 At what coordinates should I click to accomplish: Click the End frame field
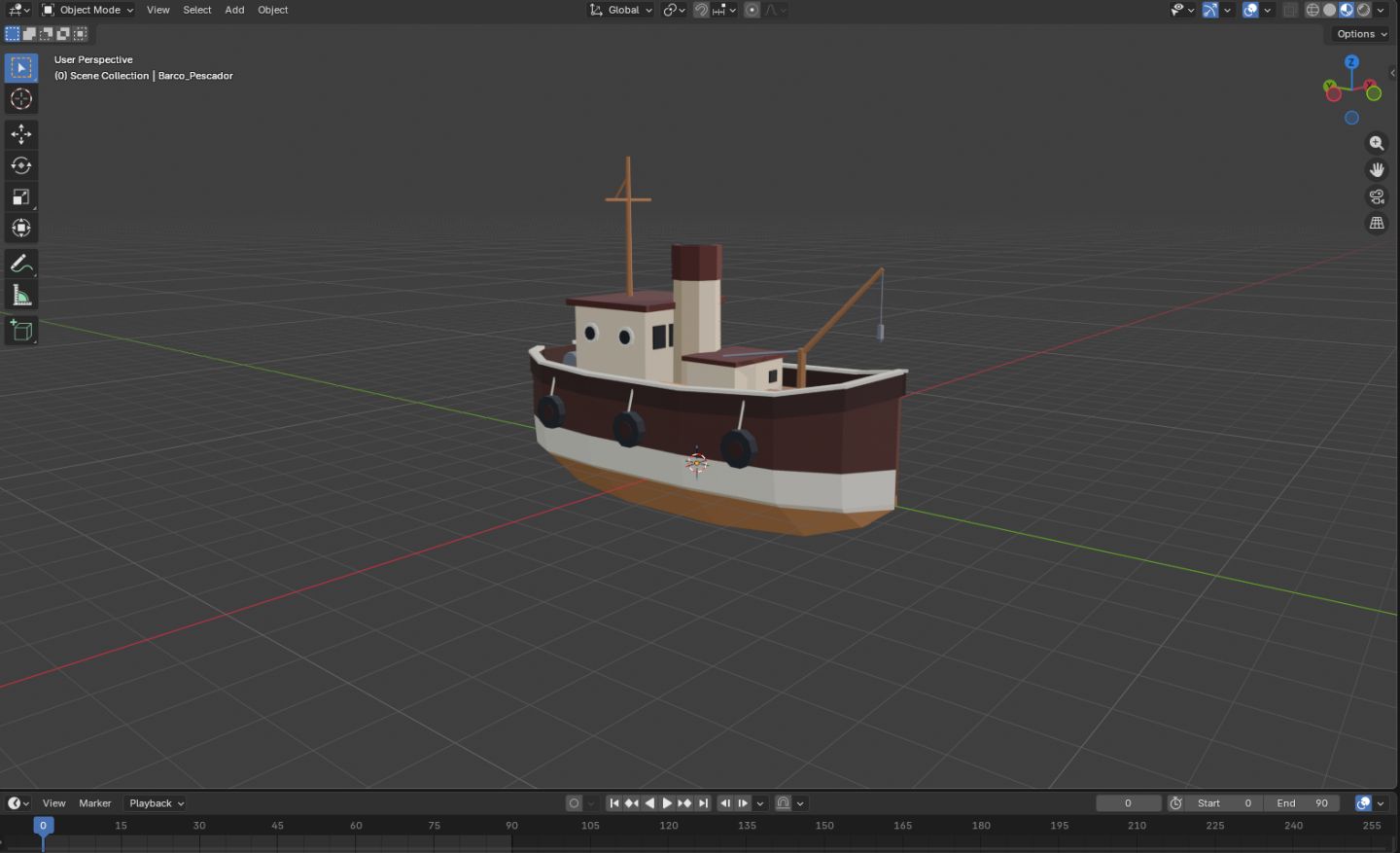click(1303, 803)
